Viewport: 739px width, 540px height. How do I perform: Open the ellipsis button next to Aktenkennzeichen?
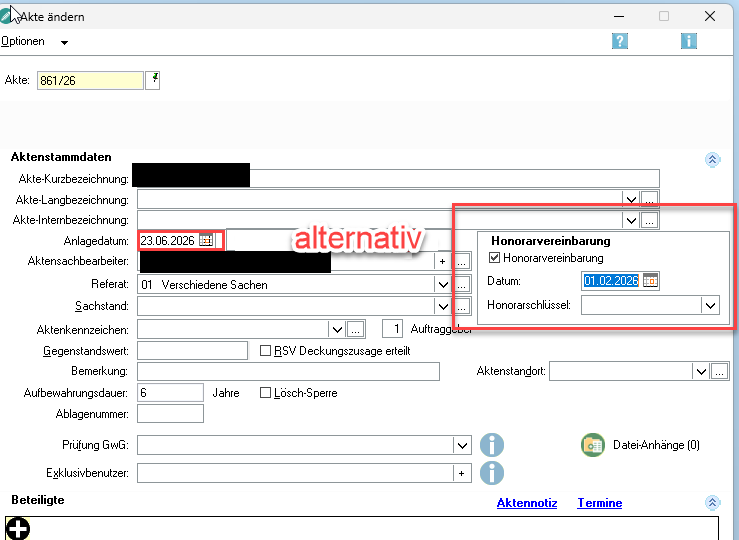click(x=355, y=329)
